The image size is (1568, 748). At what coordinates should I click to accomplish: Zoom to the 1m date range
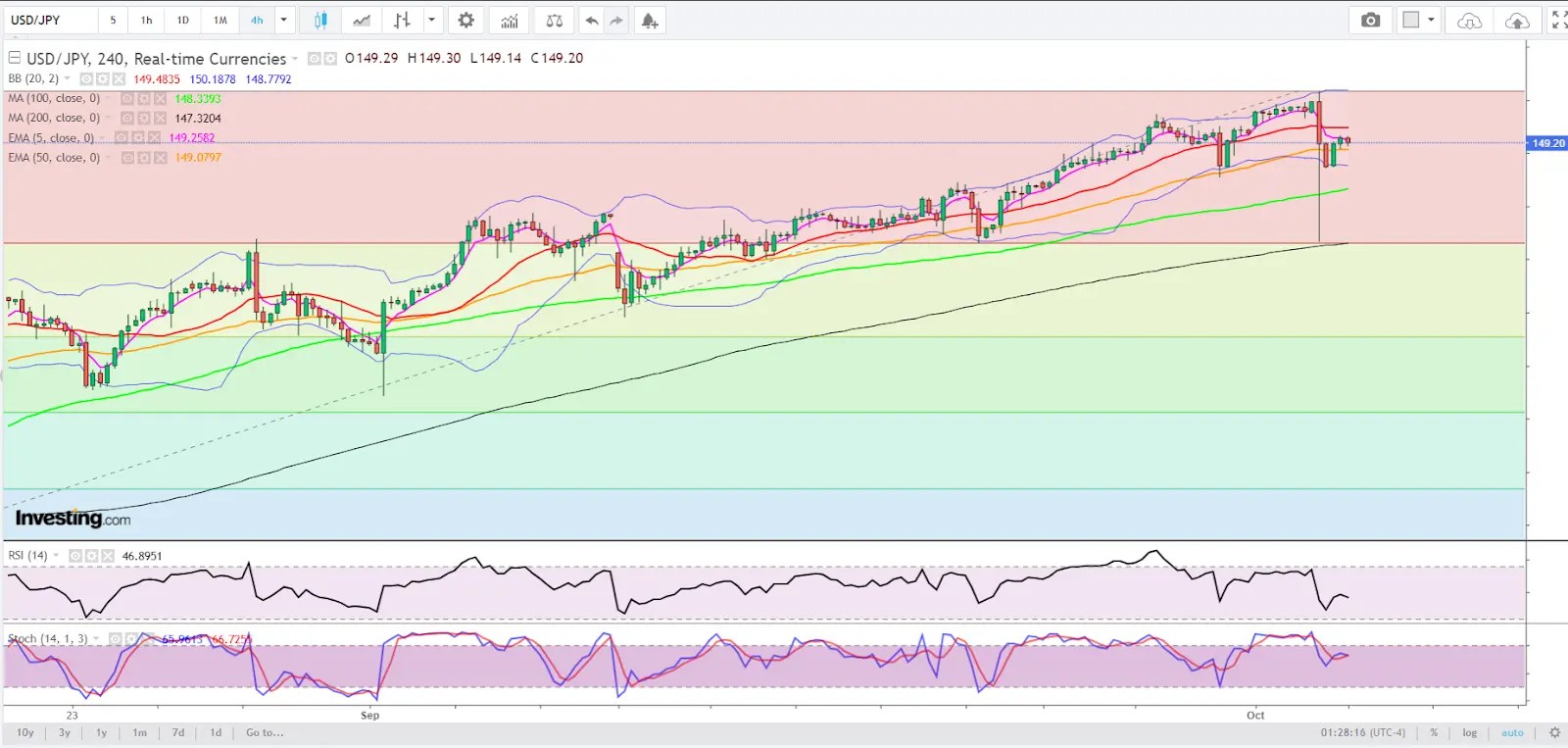[x=139, y=733]
